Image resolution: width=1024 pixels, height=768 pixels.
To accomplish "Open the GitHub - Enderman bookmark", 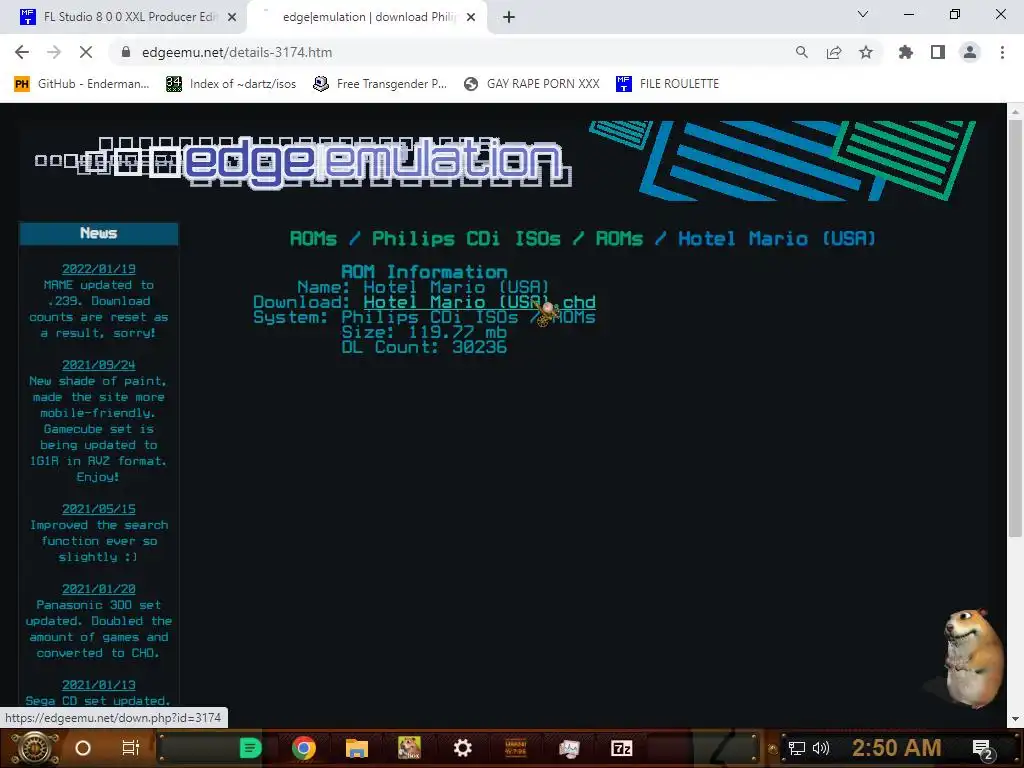I will 82,84.
